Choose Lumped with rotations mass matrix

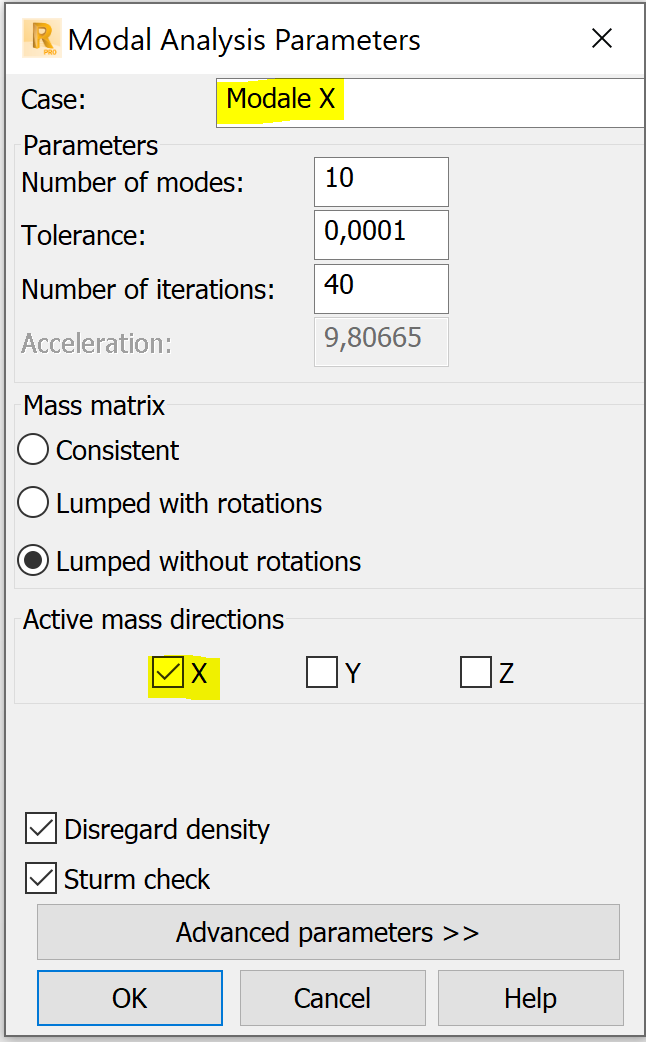[x=33, y=503]
